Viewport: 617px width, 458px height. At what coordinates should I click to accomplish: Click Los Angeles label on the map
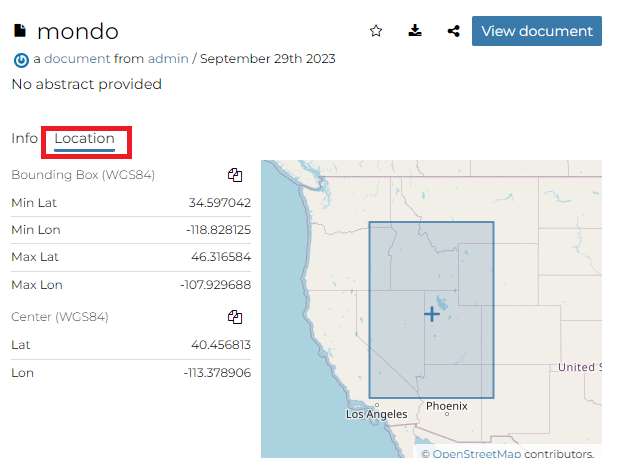377,414
